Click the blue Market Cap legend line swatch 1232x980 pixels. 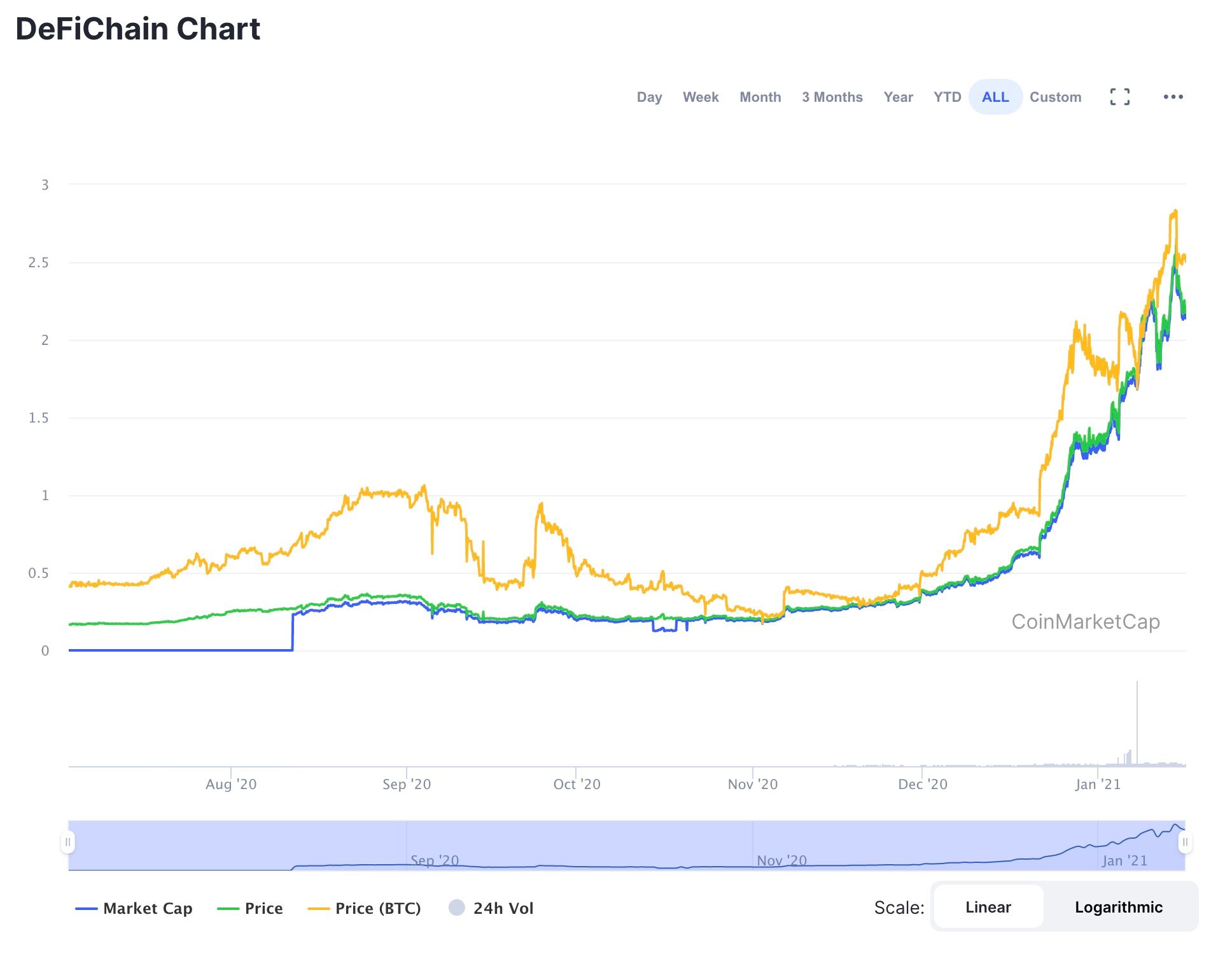point(86,909)
